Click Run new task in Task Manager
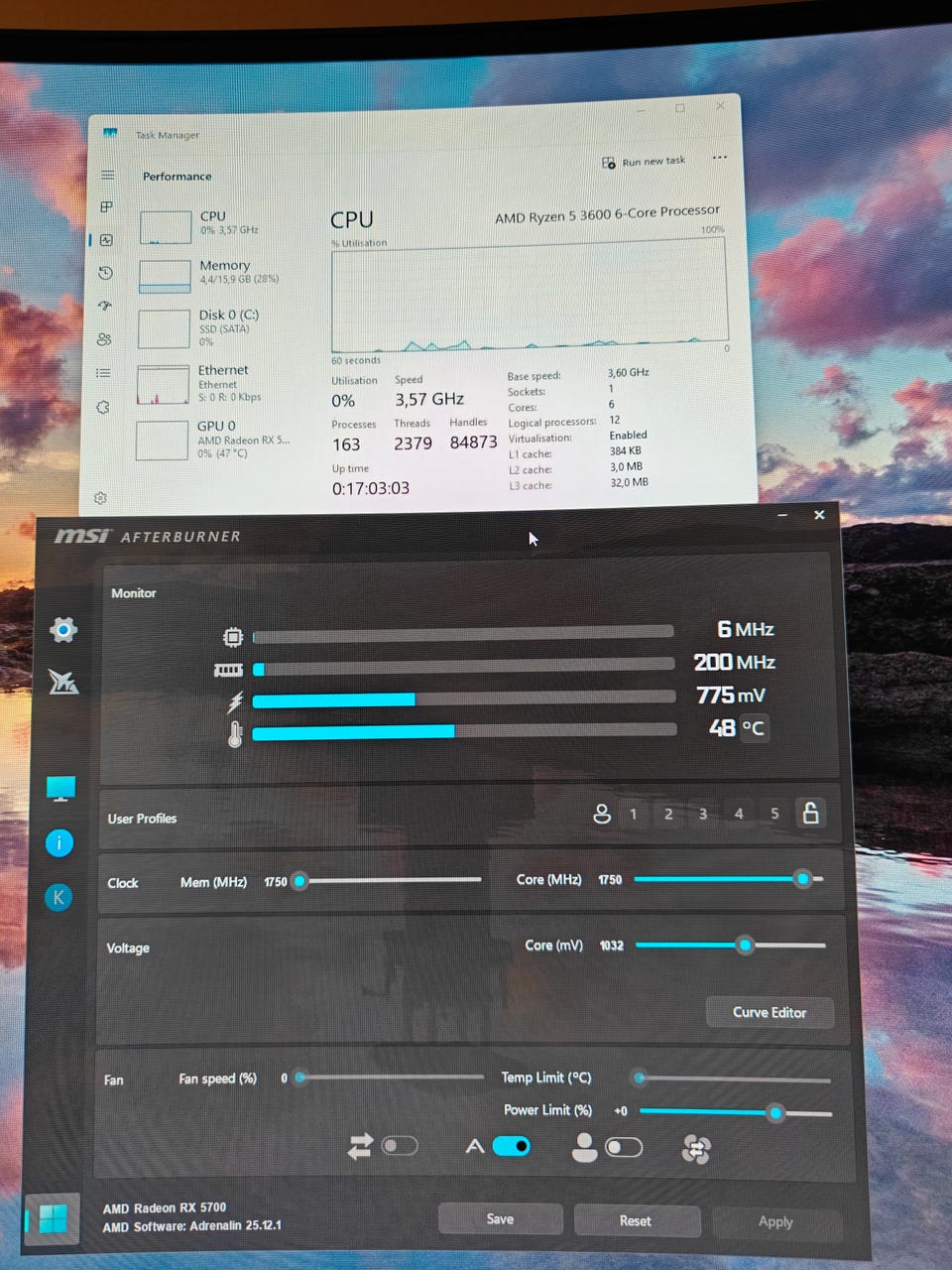 (644, 162)
